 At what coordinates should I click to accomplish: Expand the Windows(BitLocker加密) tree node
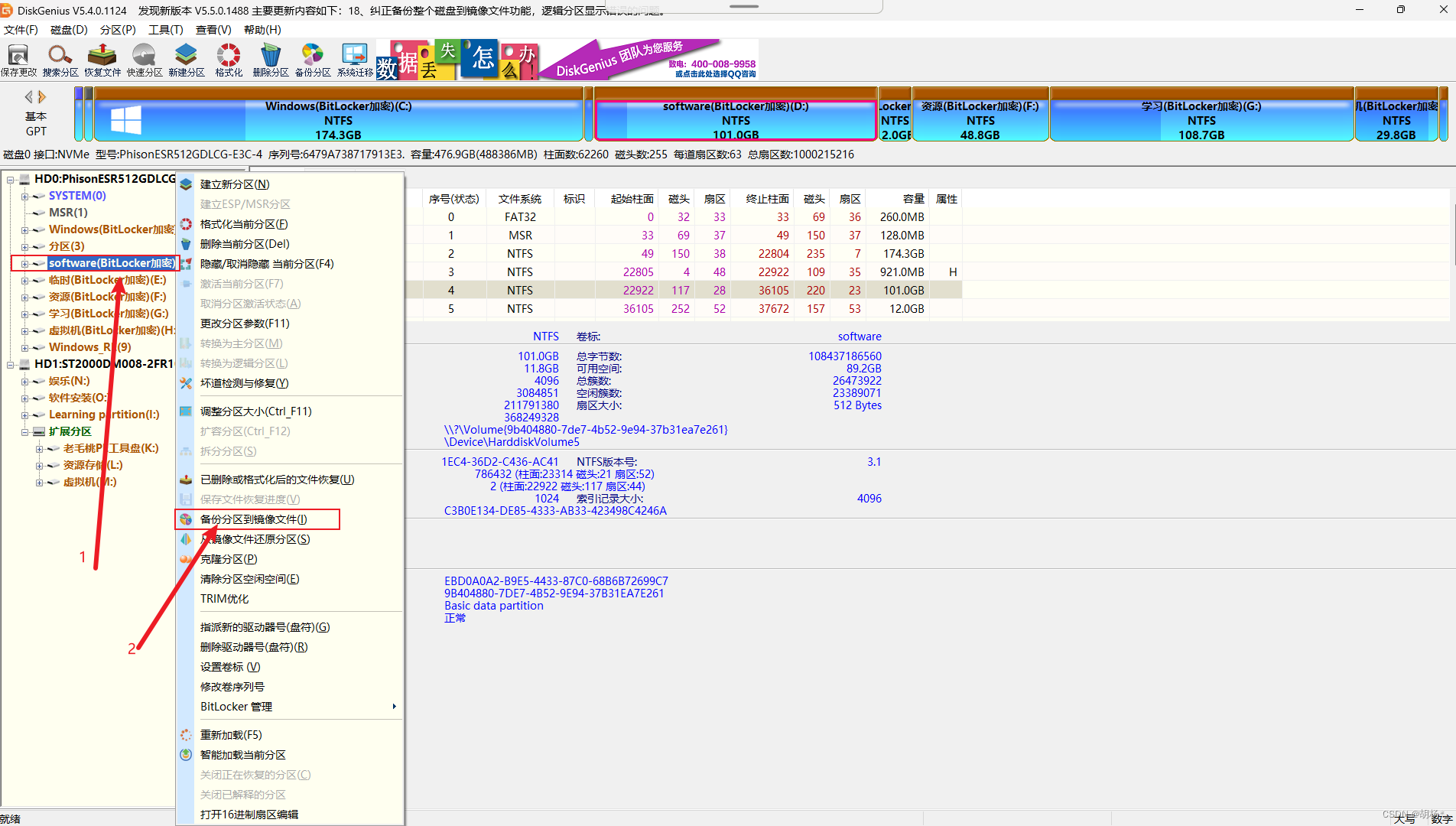point(24,229)
